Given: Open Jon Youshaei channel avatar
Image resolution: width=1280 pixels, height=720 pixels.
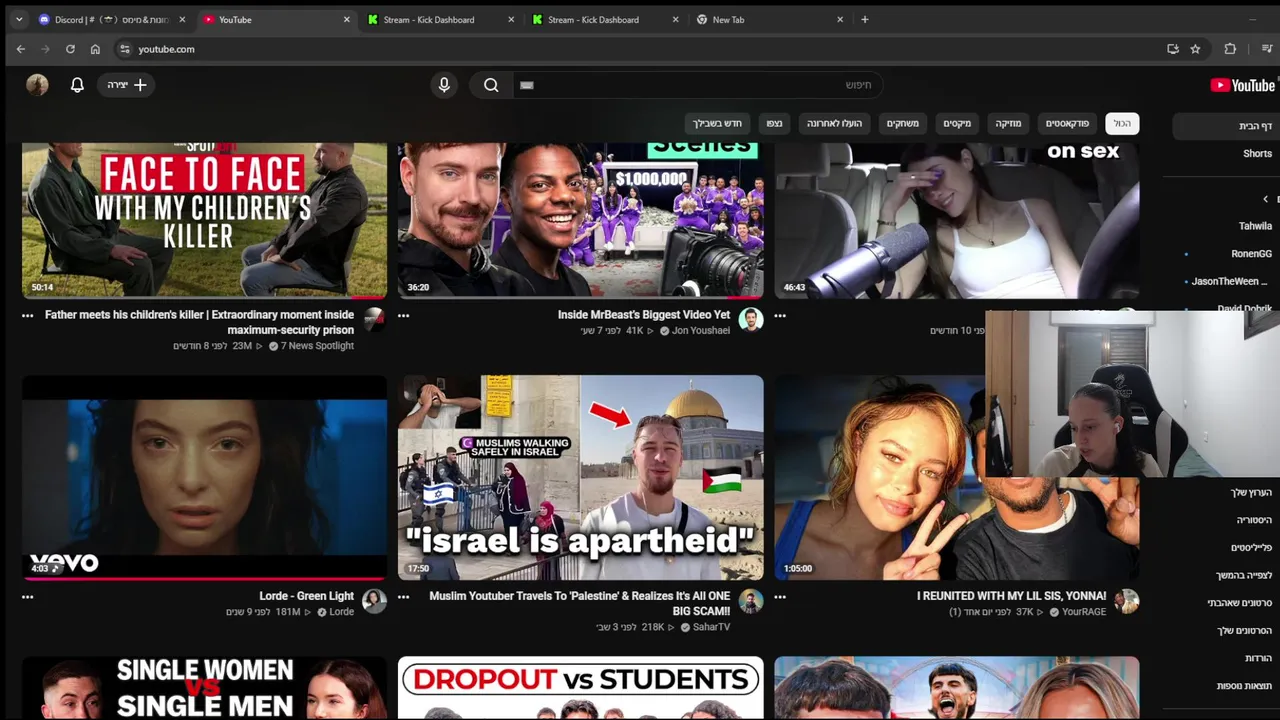Looking at the screenshot, I should [x=750, y=319].
